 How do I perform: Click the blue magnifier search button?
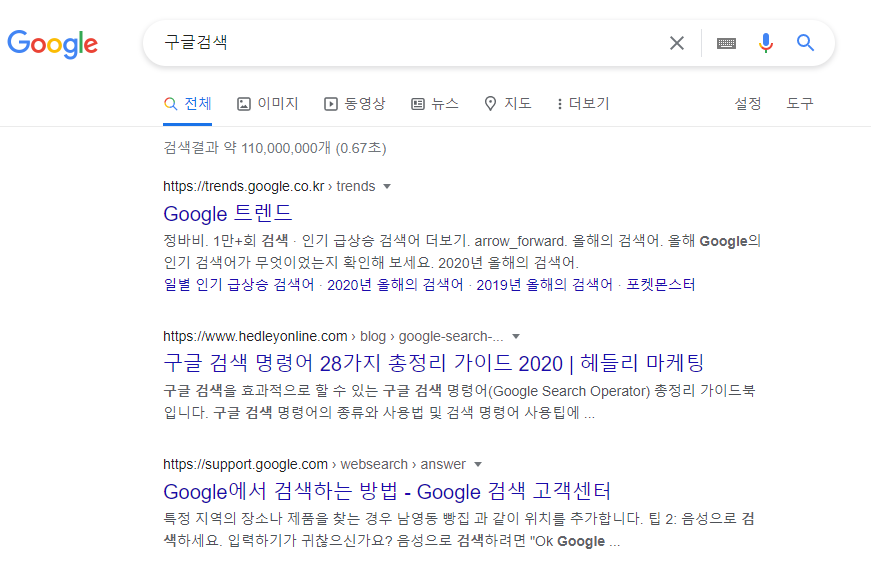(805, 43)
